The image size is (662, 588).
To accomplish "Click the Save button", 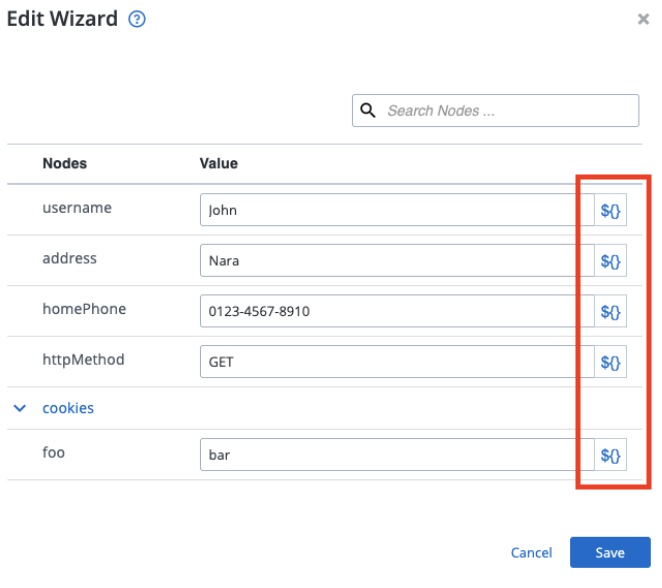I will (610, 552).
